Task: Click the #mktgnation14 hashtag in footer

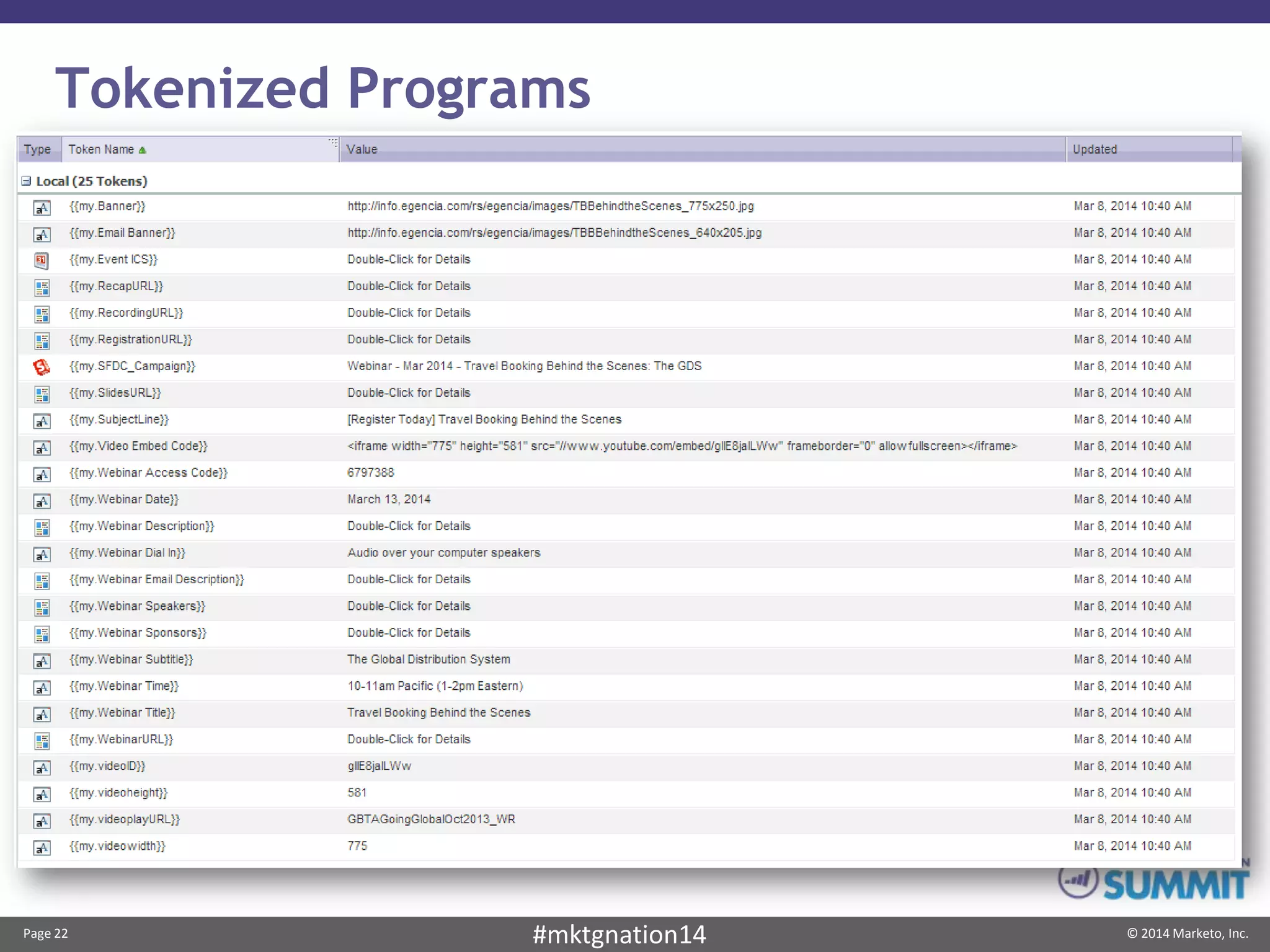Action: click(x=619, y=934)
